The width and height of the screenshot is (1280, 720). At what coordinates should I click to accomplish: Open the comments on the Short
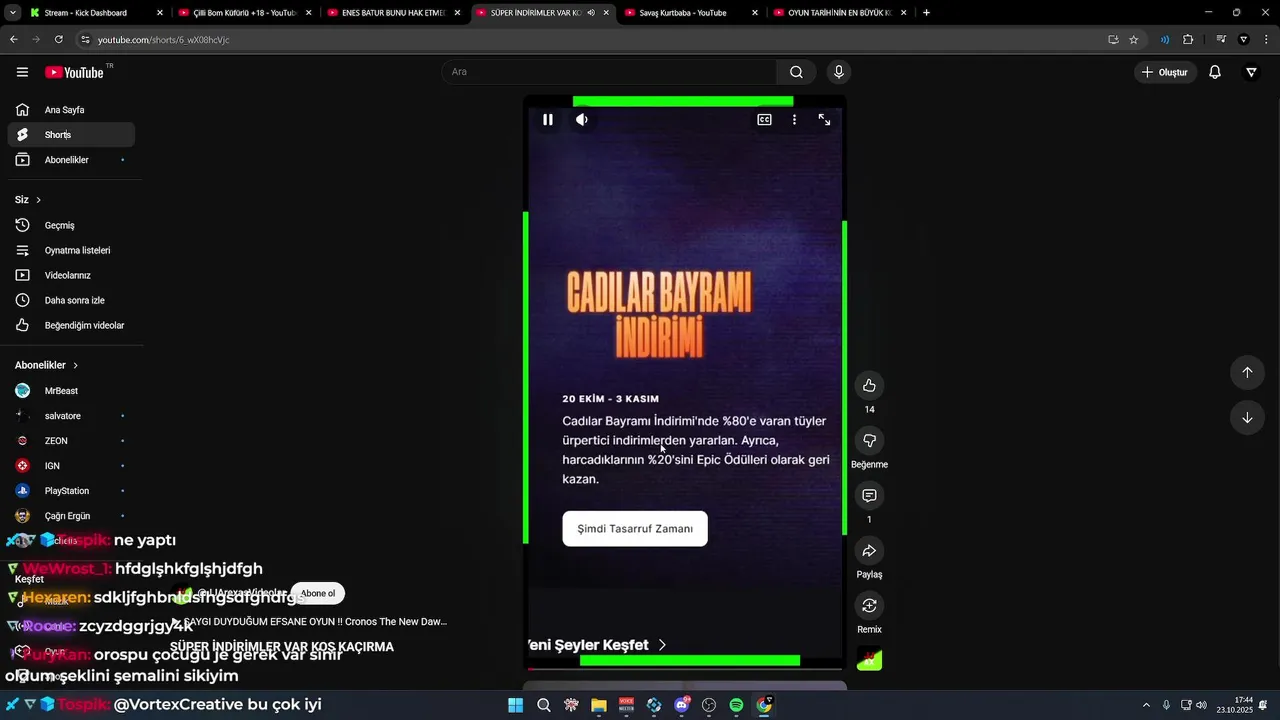point(869,496)
